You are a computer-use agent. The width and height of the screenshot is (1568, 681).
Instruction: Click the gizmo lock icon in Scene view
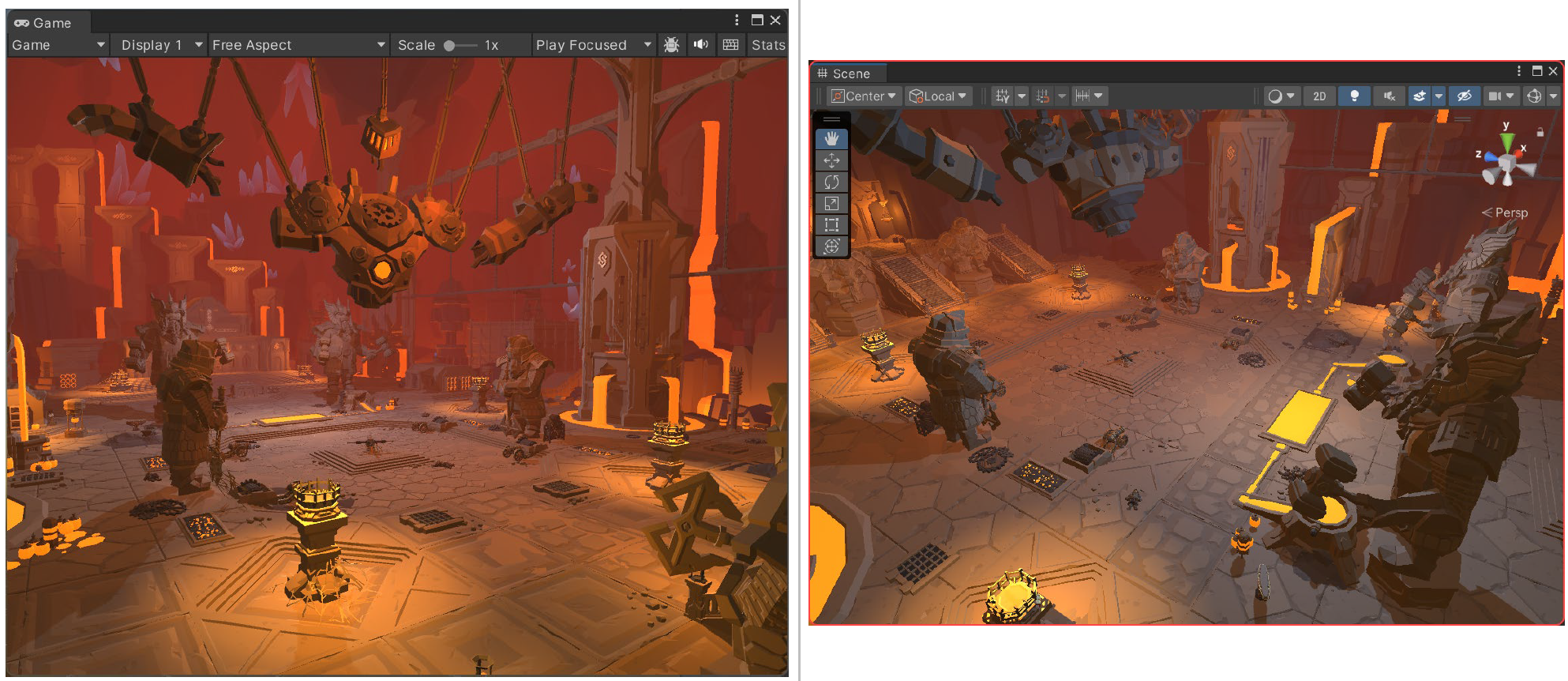pyautogui.click(x=1540, y=132)
